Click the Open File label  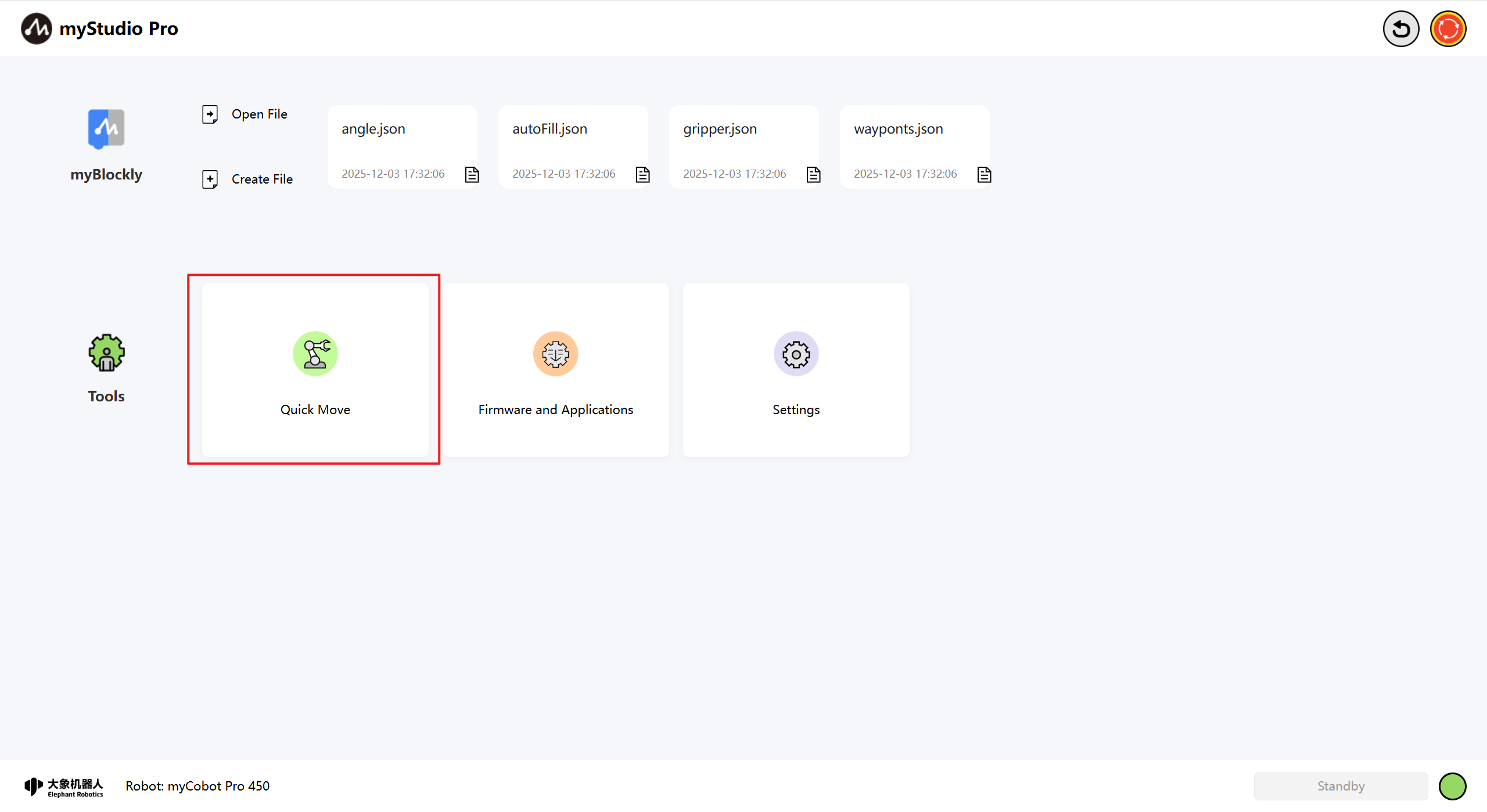pyautogui.click(x=259, y=114)
